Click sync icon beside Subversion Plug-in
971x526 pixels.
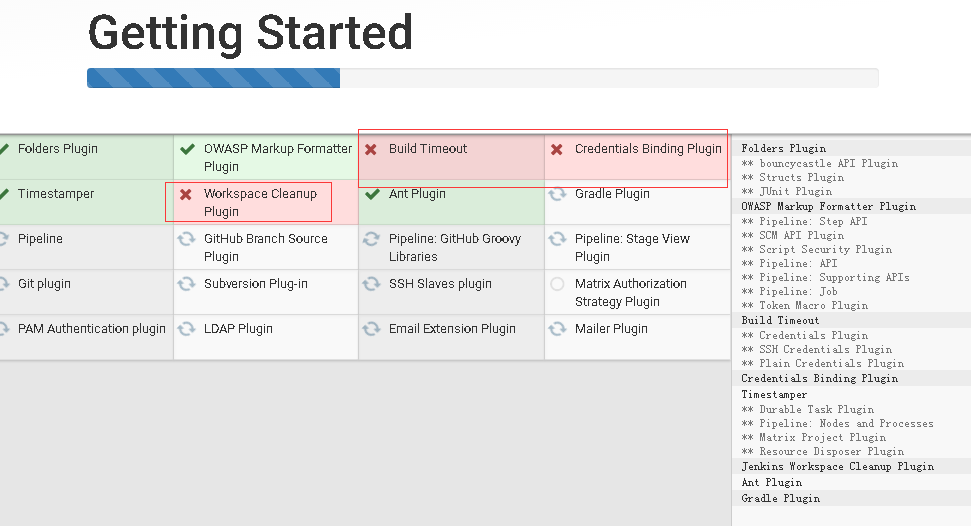[186, 284]
